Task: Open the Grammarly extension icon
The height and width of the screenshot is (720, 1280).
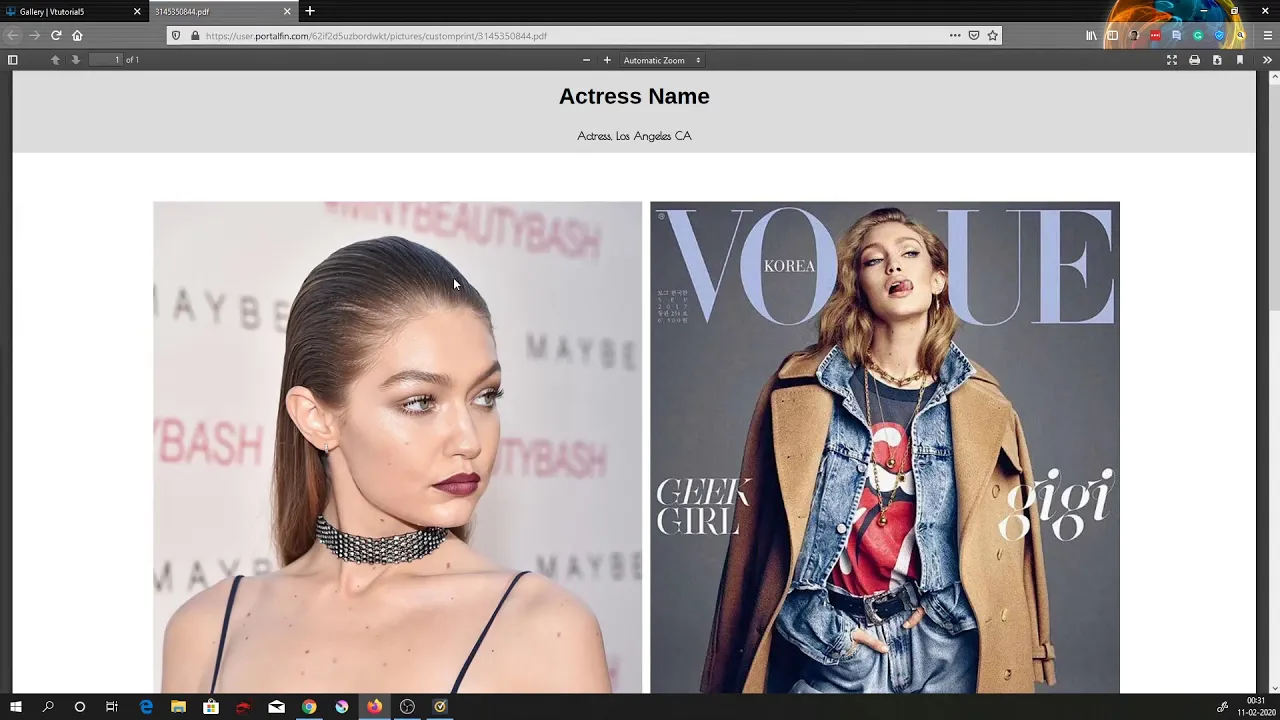Action: [1198, 35]
